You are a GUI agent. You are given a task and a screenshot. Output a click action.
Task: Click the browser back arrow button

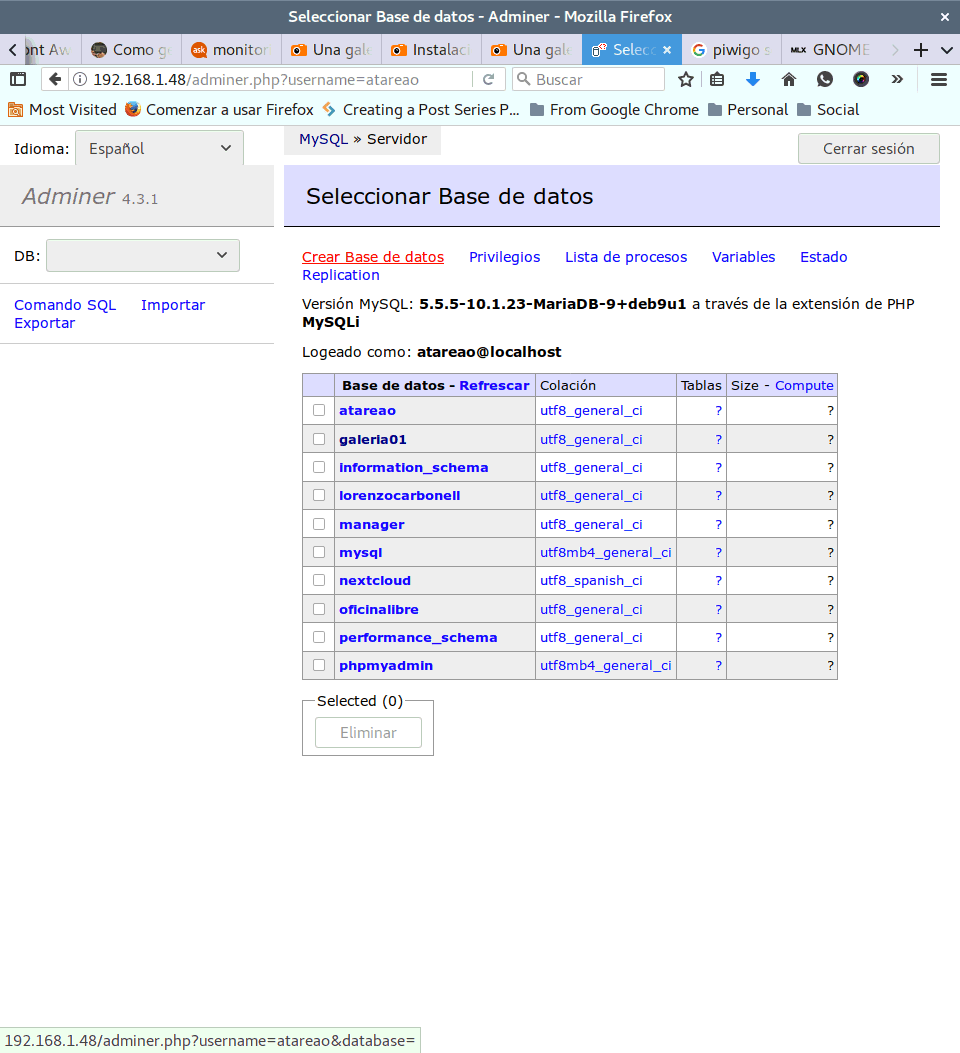[x=55, y=79]
